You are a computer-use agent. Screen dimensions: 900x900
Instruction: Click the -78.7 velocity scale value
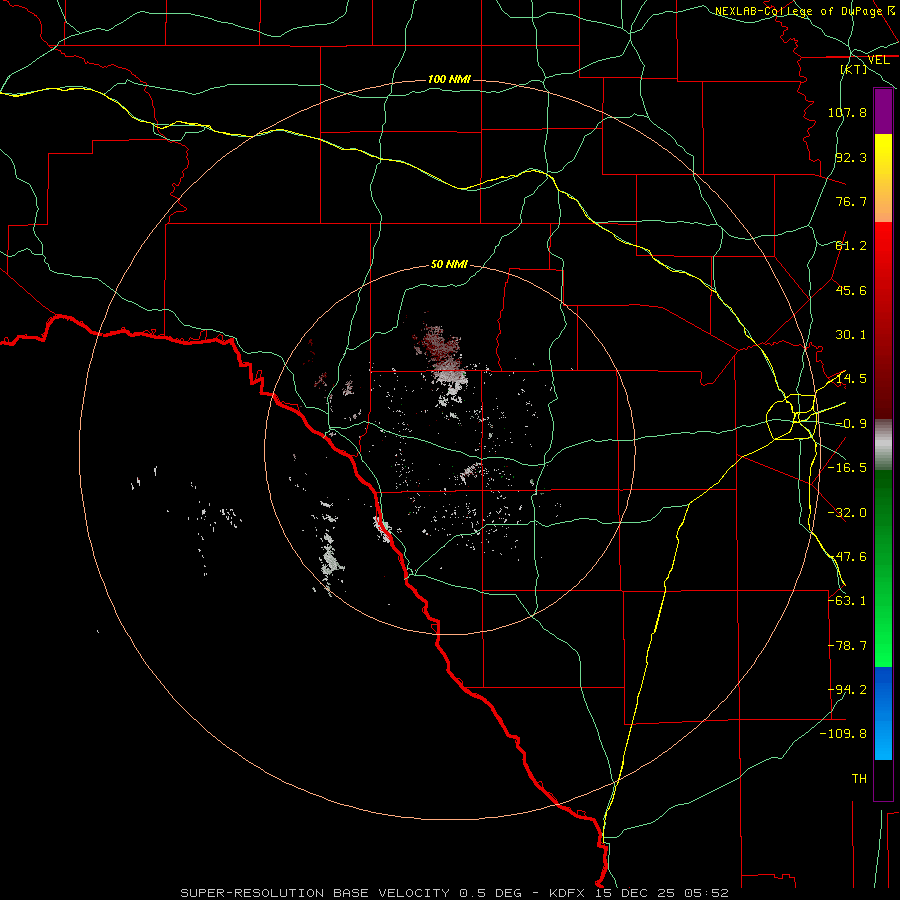(x=847, y=646)
